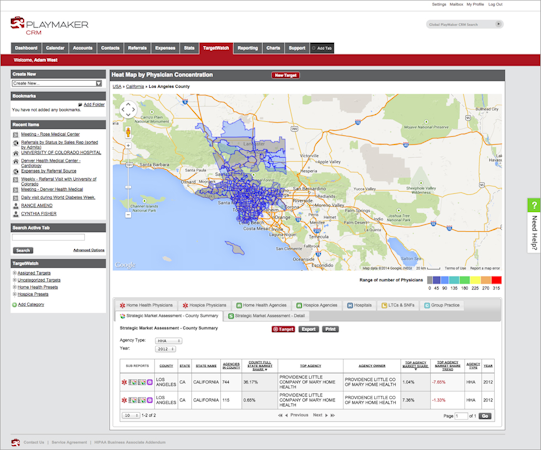The height and width of the screenshot is (450, 541).
Task: Click the My Profile link
Action: 475,4
